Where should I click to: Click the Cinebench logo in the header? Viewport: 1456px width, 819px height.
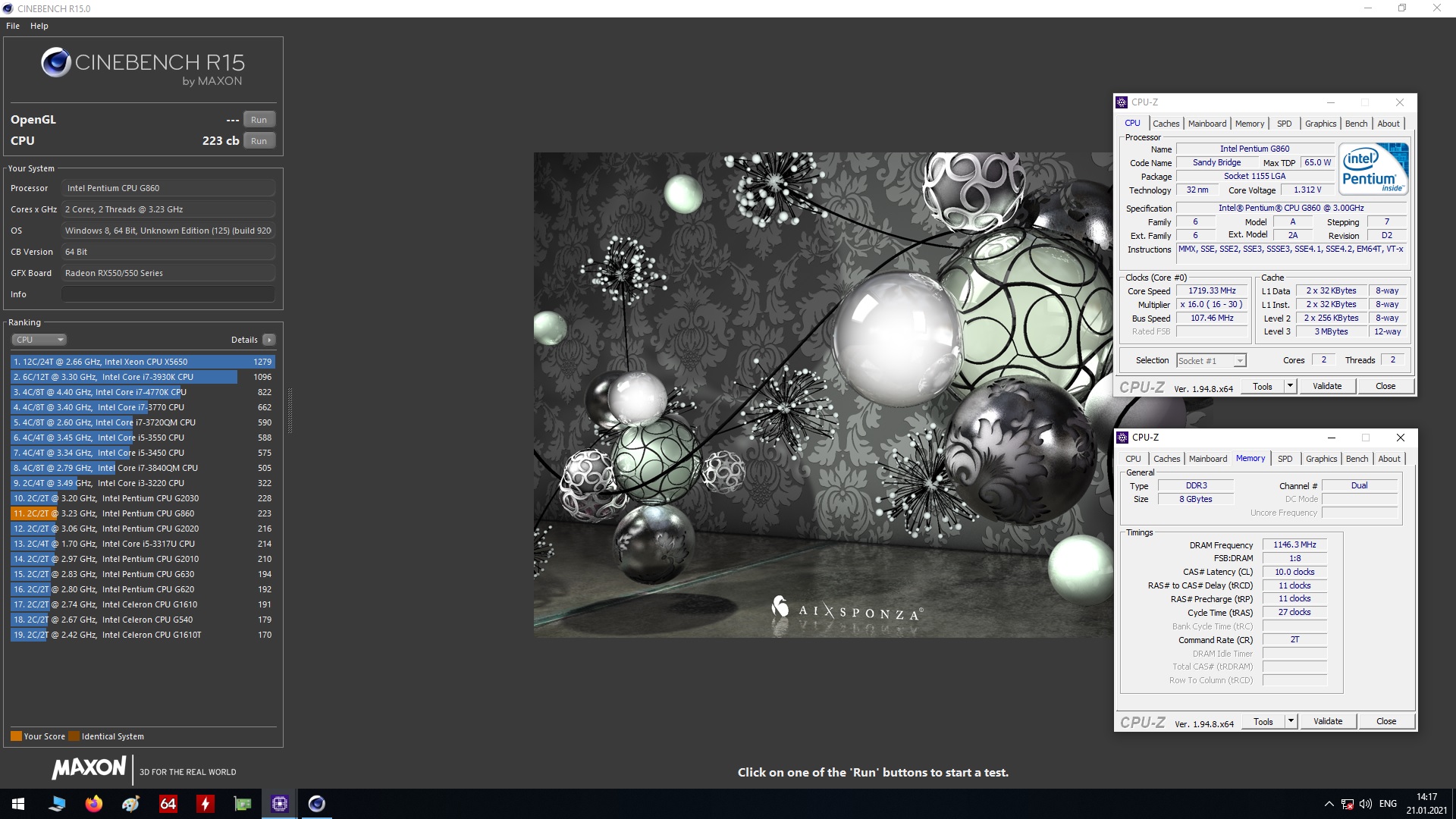pos(143,66)
